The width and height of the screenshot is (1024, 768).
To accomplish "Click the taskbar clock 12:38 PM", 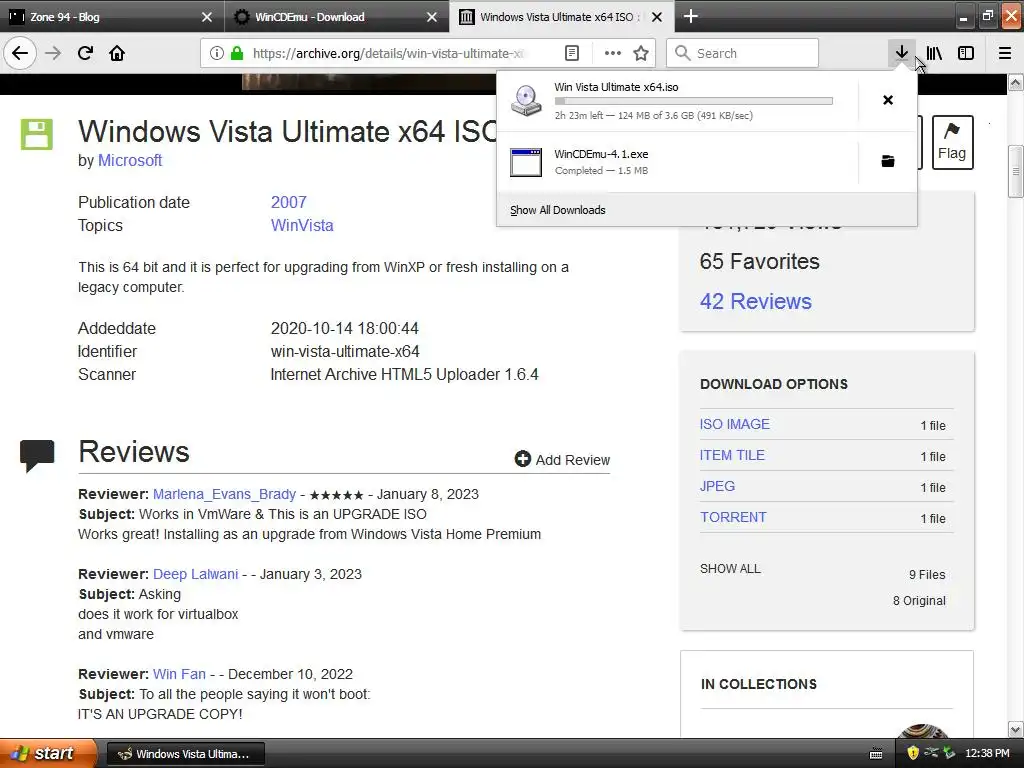I will tap(987, 754).
